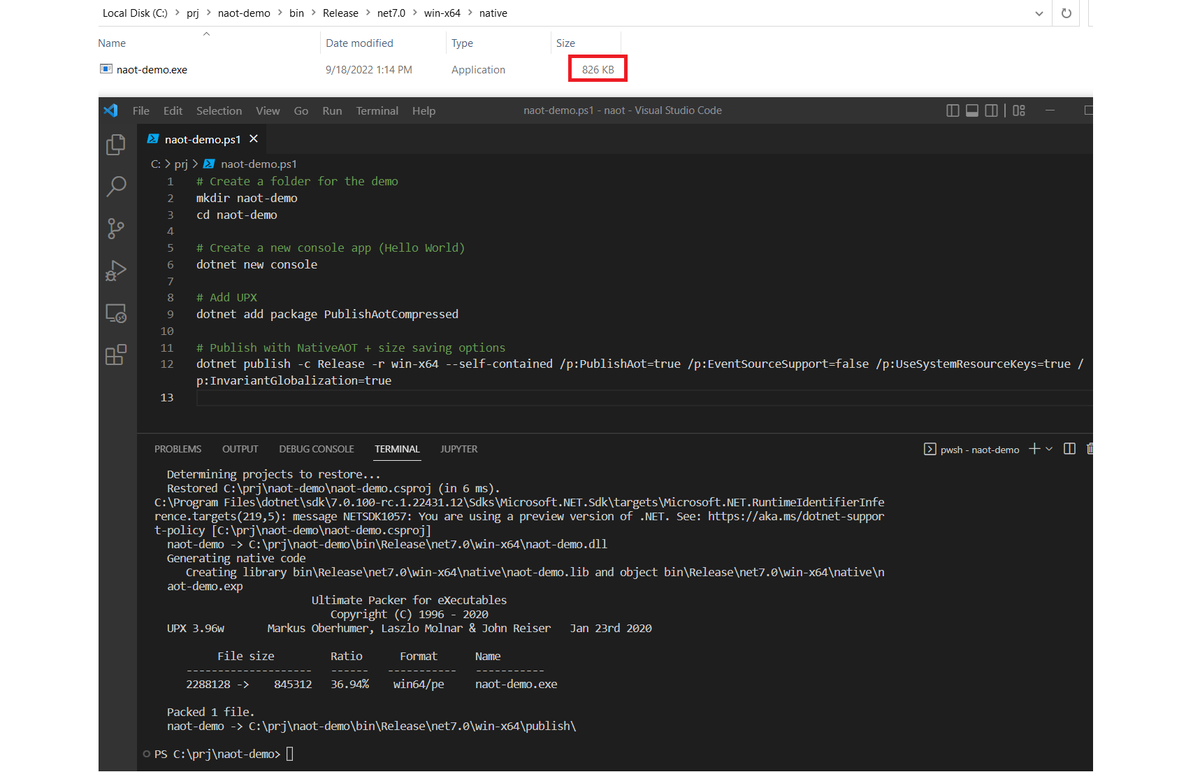Click the 'Application' type cell
1200x772 pixels.
pyautogui.click(x=478, y=70)
